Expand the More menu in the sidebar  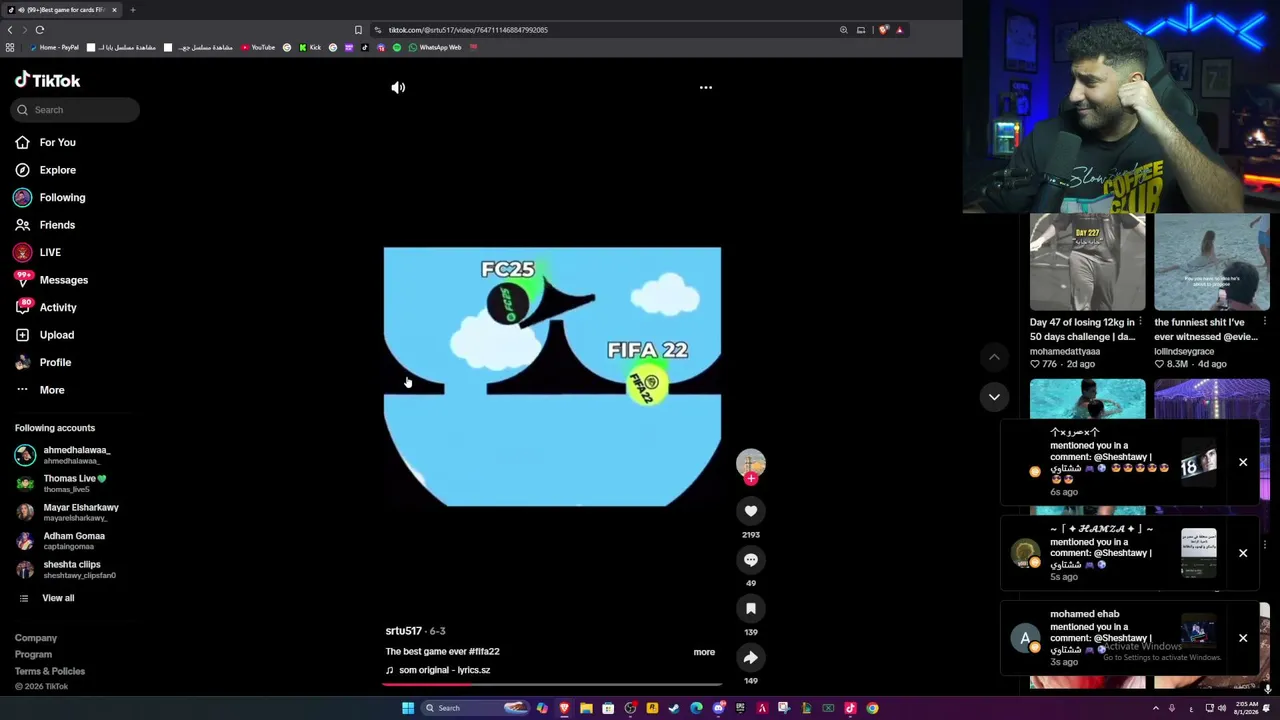40,390
